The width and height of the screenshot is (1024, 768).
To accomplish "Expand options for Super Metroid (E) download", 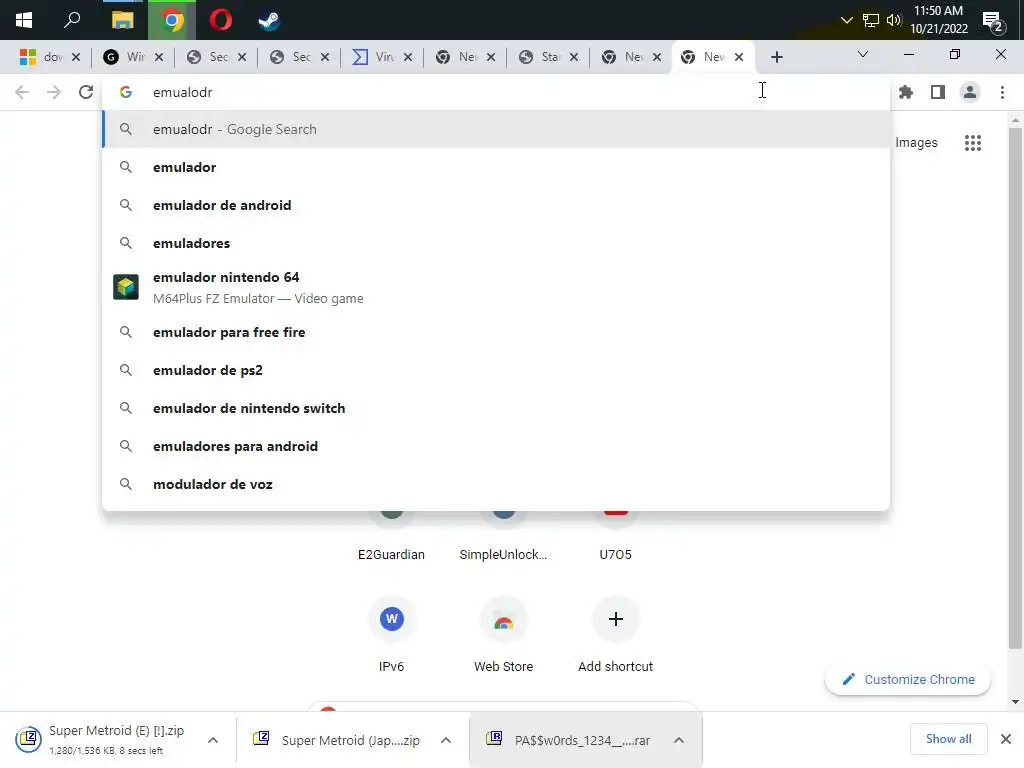I will pos(213,740).
